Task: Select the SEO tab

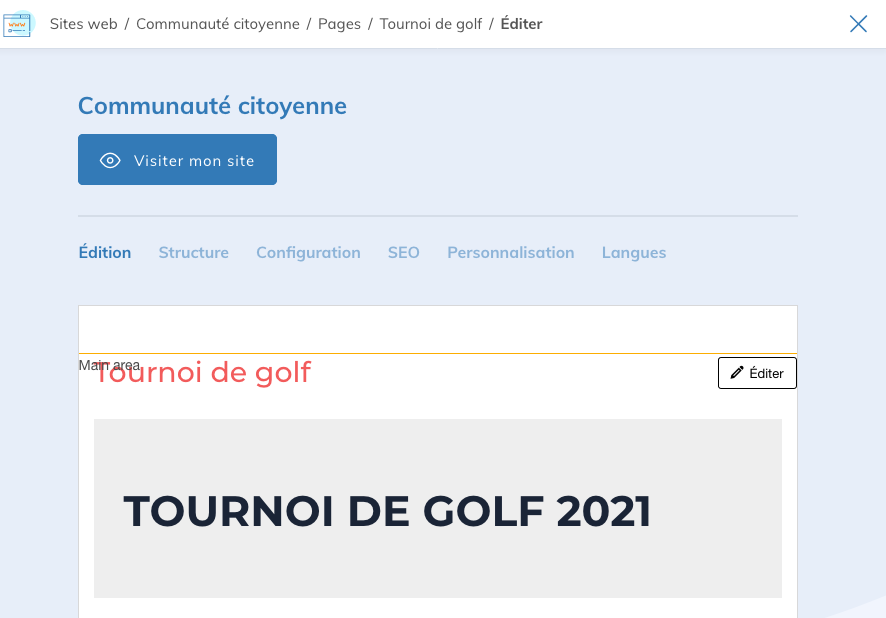Action: [403, 252]
